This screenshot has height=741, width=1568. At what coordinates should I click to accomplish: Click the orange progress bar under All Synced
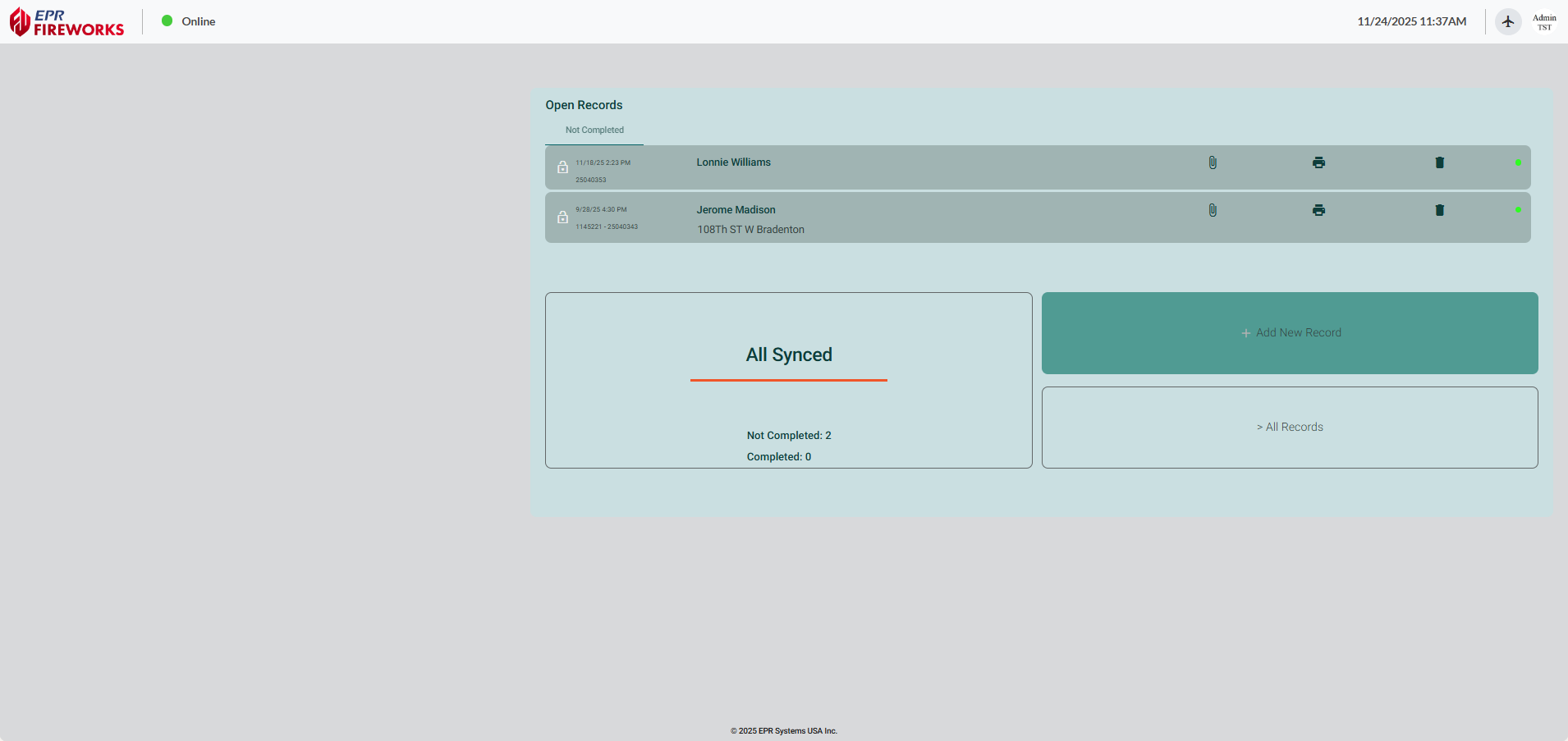click(788, 380)
